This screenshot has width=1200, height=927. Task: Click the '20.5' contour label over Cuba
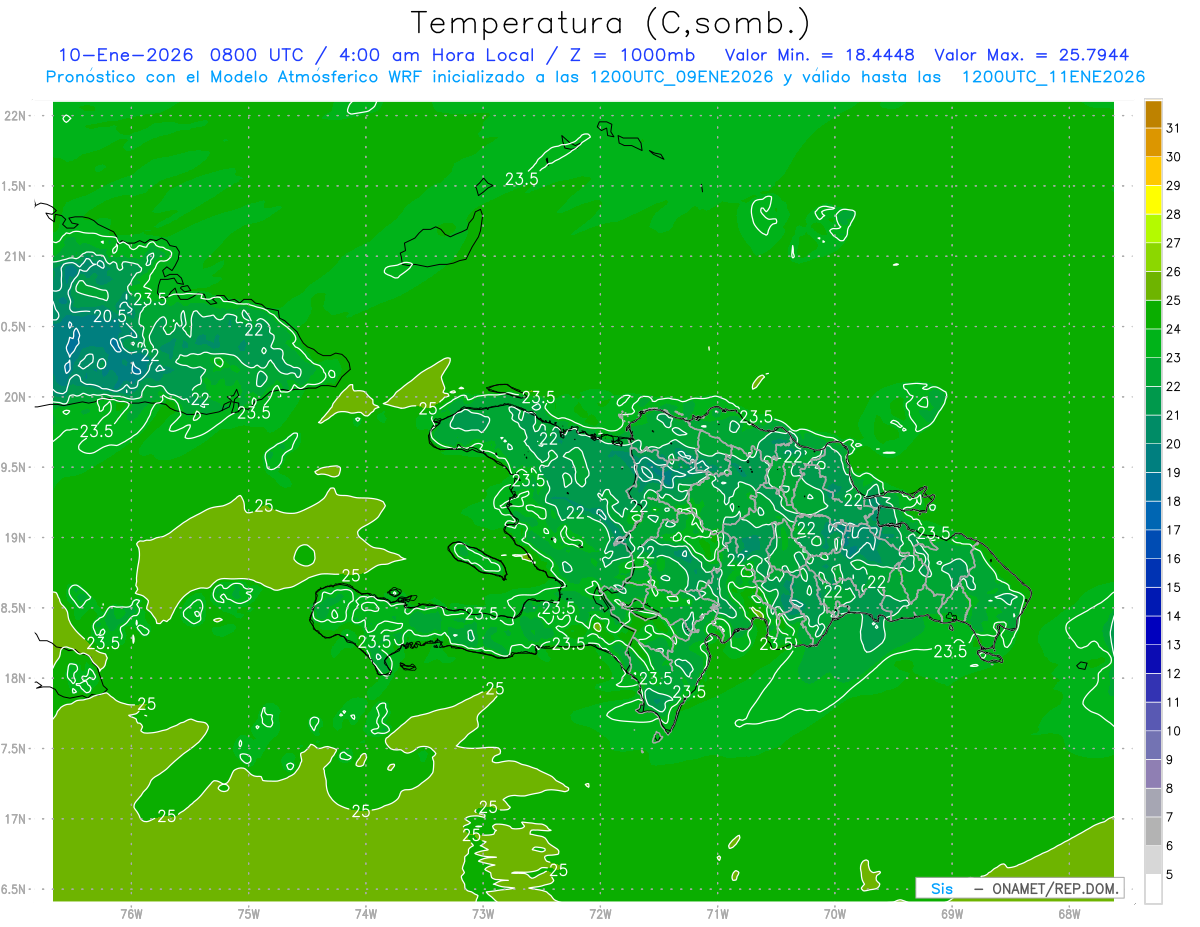click(110, 316)
